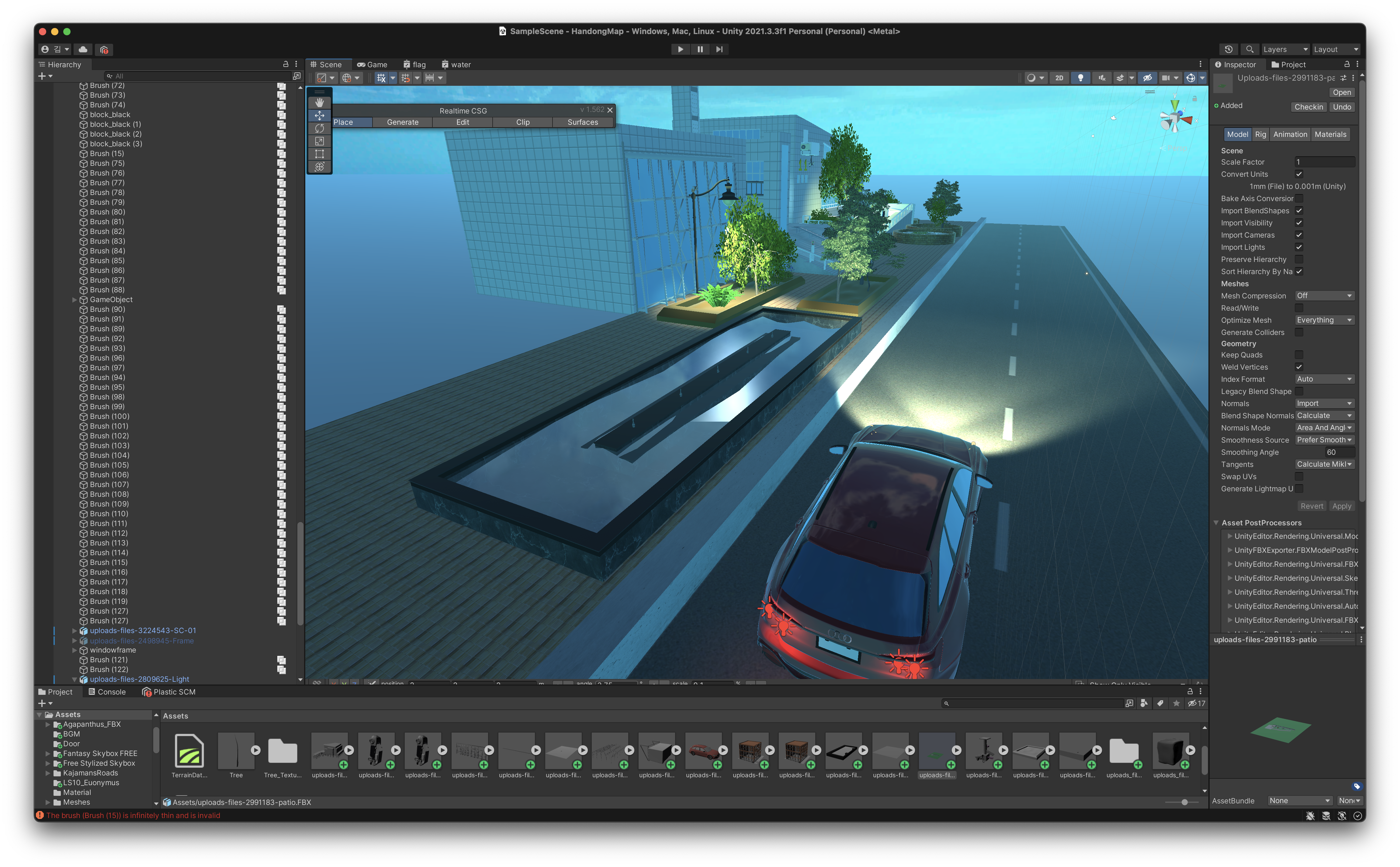Toggle scene lighting lightbulb icon
1400x867 pixels.
pyautogui.click(x=1080, y=78)
